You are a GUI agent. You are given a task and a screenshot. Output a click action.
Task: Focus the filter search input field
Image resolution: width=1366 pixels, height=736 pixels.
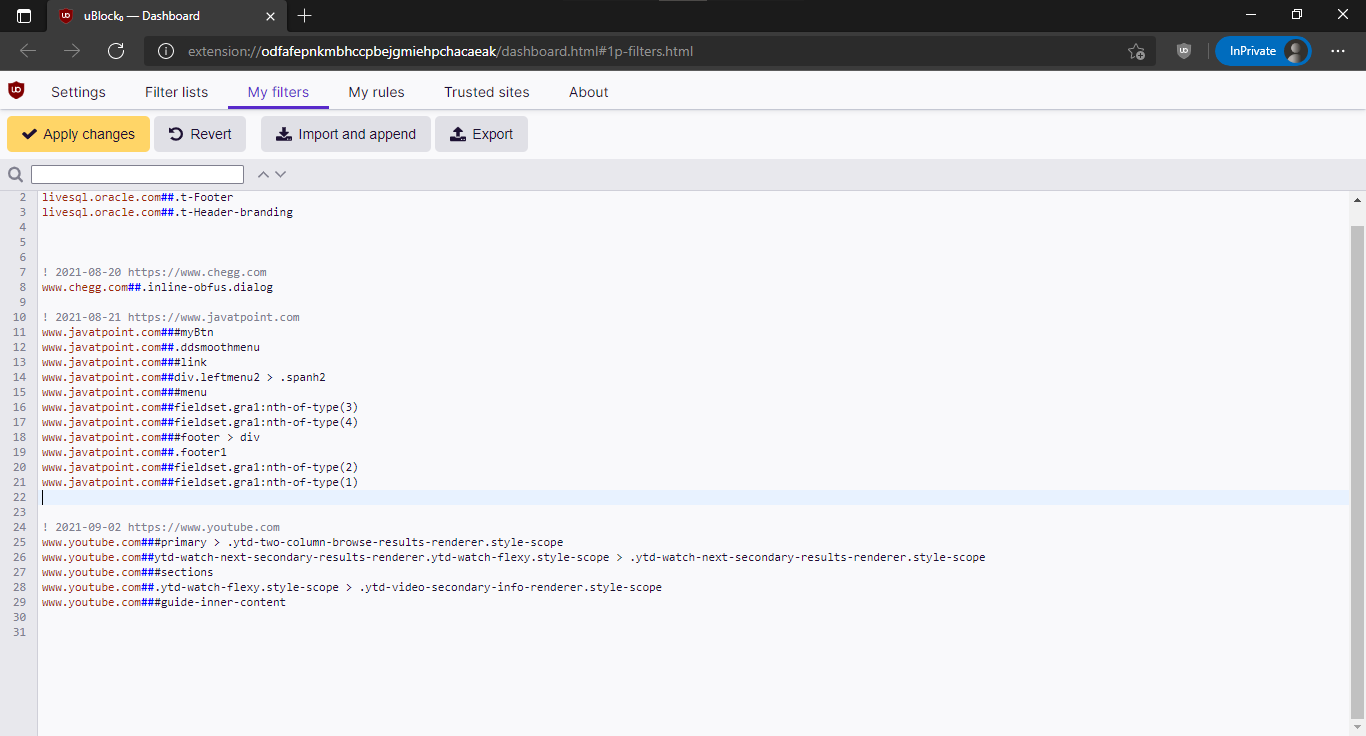click(x=137, y=174)
